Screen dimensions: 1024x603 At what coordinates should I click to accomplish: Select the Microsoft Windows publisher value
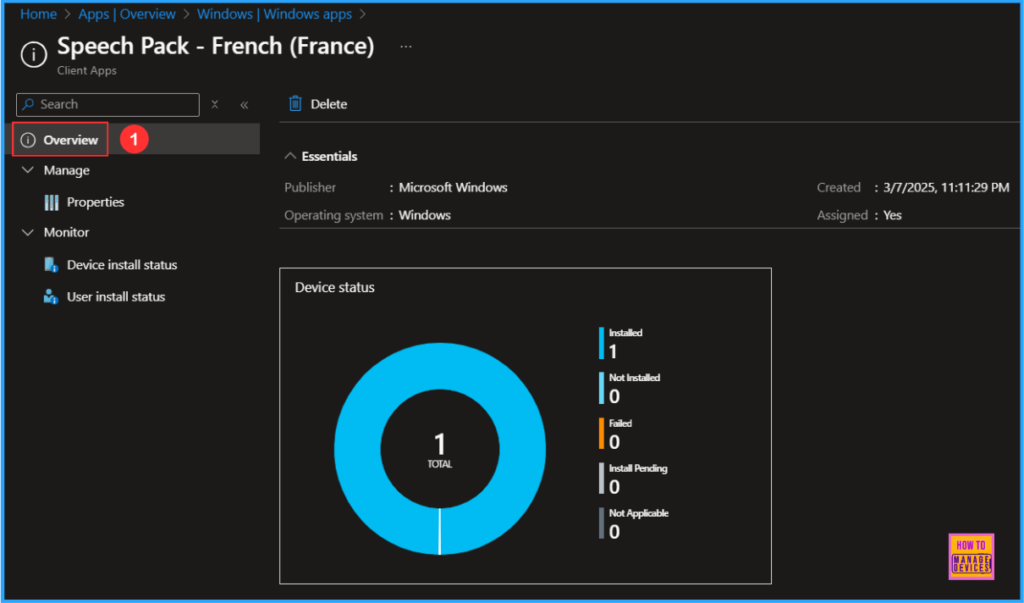pos(453,187)
